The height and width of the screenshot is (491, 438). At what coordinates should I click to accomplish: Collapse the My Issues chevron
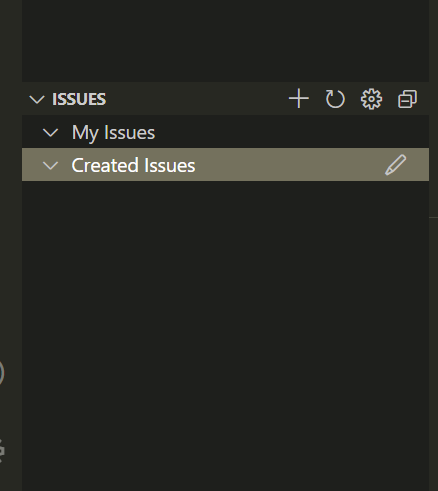[x=51, y=133]
